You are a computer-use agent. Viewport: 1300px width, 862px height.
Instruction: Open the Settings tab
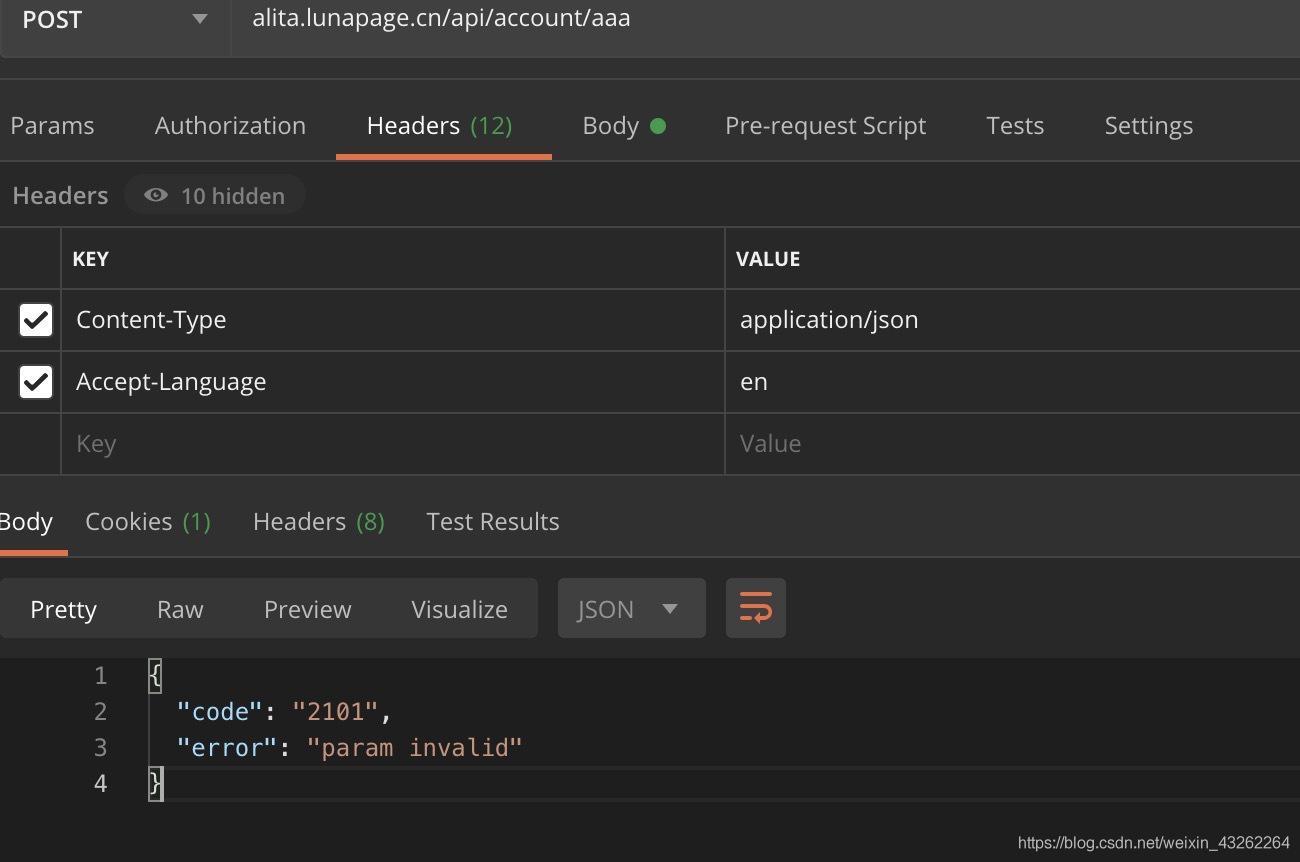[x=1148, y=126]
